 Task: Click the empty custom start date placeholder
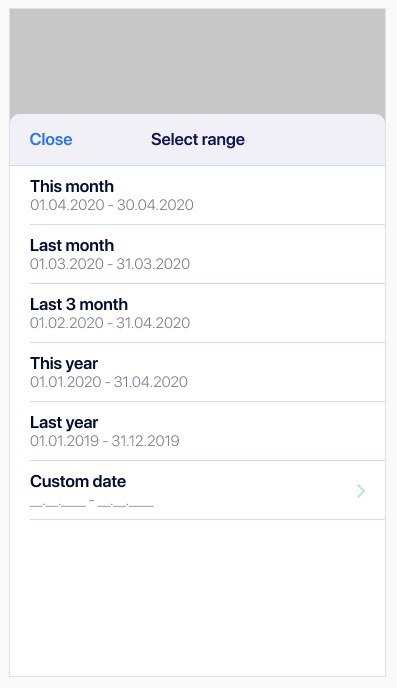(x=58, y=505)
